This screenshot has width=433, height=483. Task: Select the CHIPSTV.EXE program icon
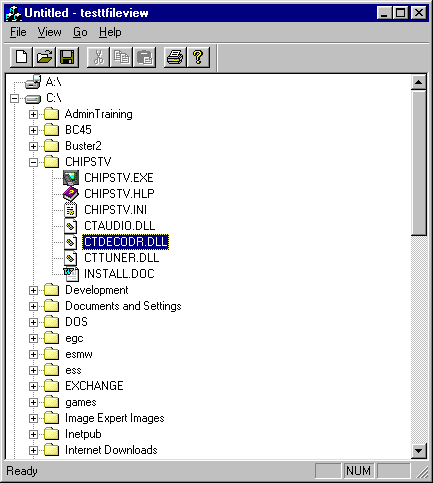tap(71, 178)
